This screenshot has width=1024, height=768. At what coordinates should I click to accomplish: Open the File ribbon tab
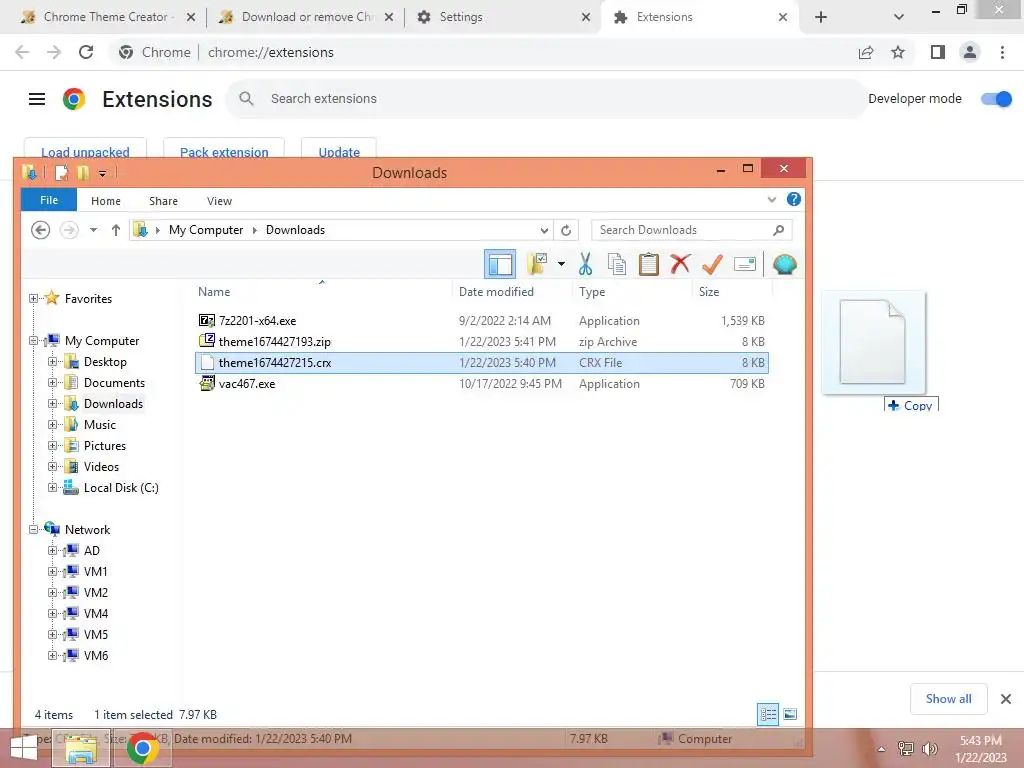pyautogui.click(x=49, y=200)
